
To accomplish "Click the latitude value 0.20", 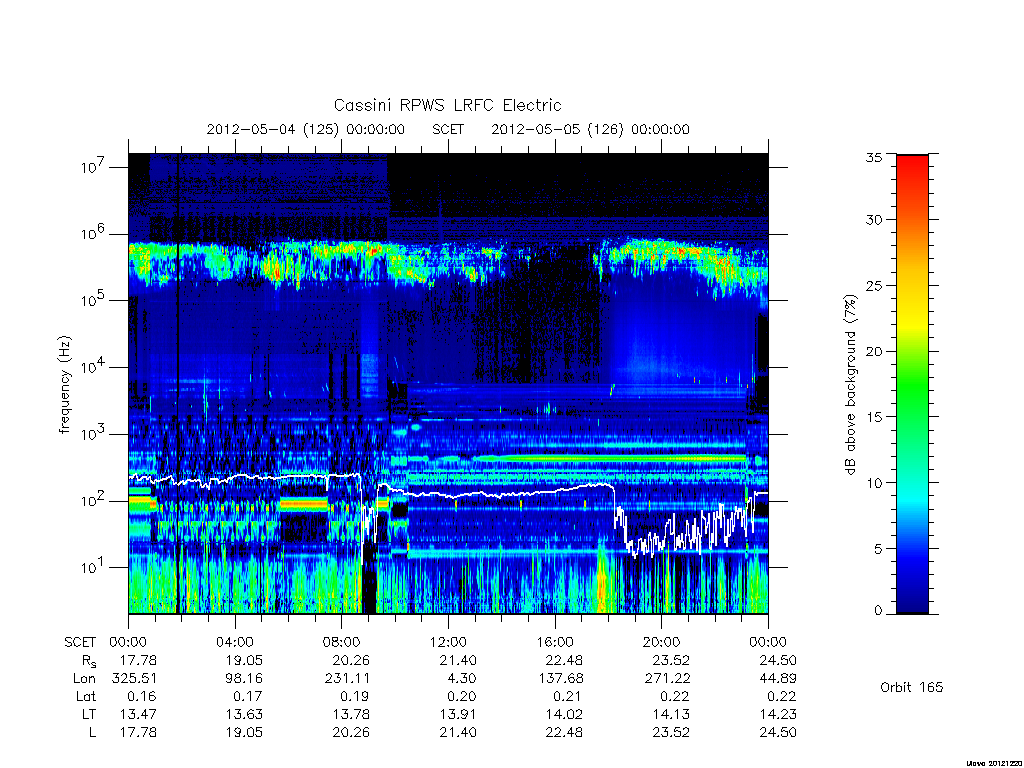I will point(462,696).
